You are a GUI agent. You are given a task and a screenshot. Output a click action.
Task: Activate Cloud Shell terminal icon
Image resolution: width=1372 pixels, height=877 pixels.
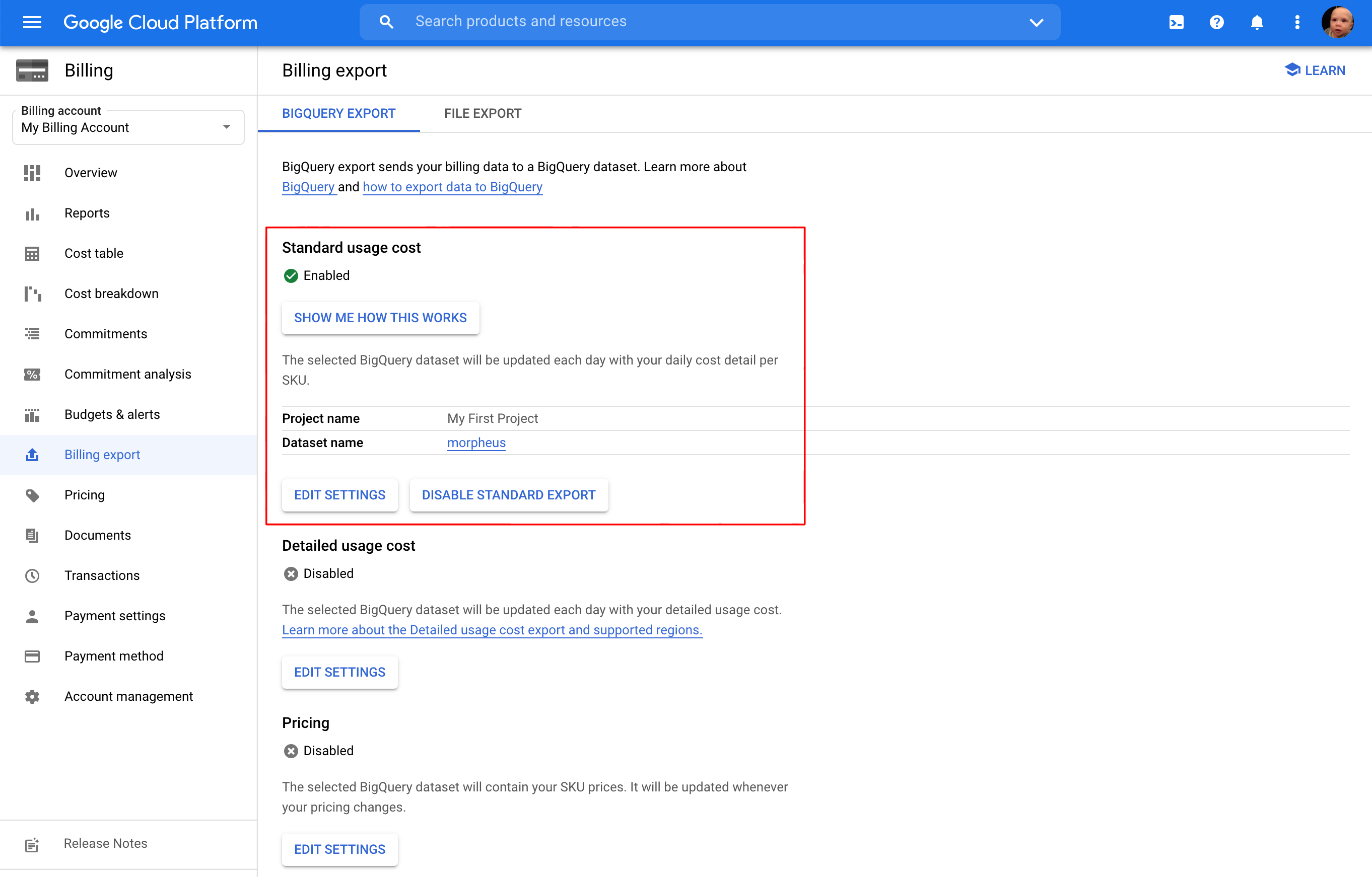pyautogui.click(x=1176, y=22)
